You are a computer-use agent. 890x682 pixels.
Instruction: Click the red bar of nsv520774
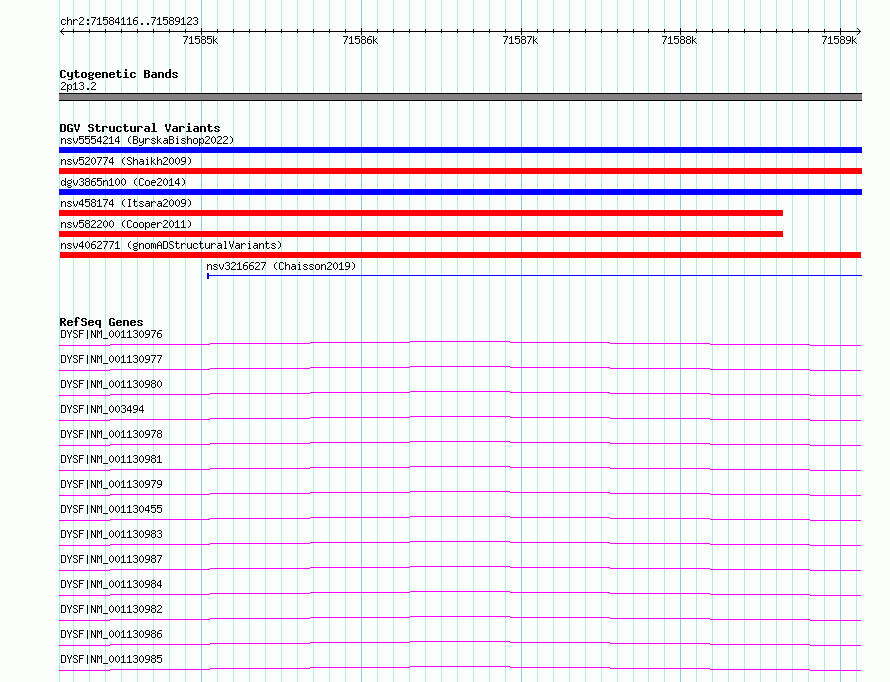[x=460, y=171]
